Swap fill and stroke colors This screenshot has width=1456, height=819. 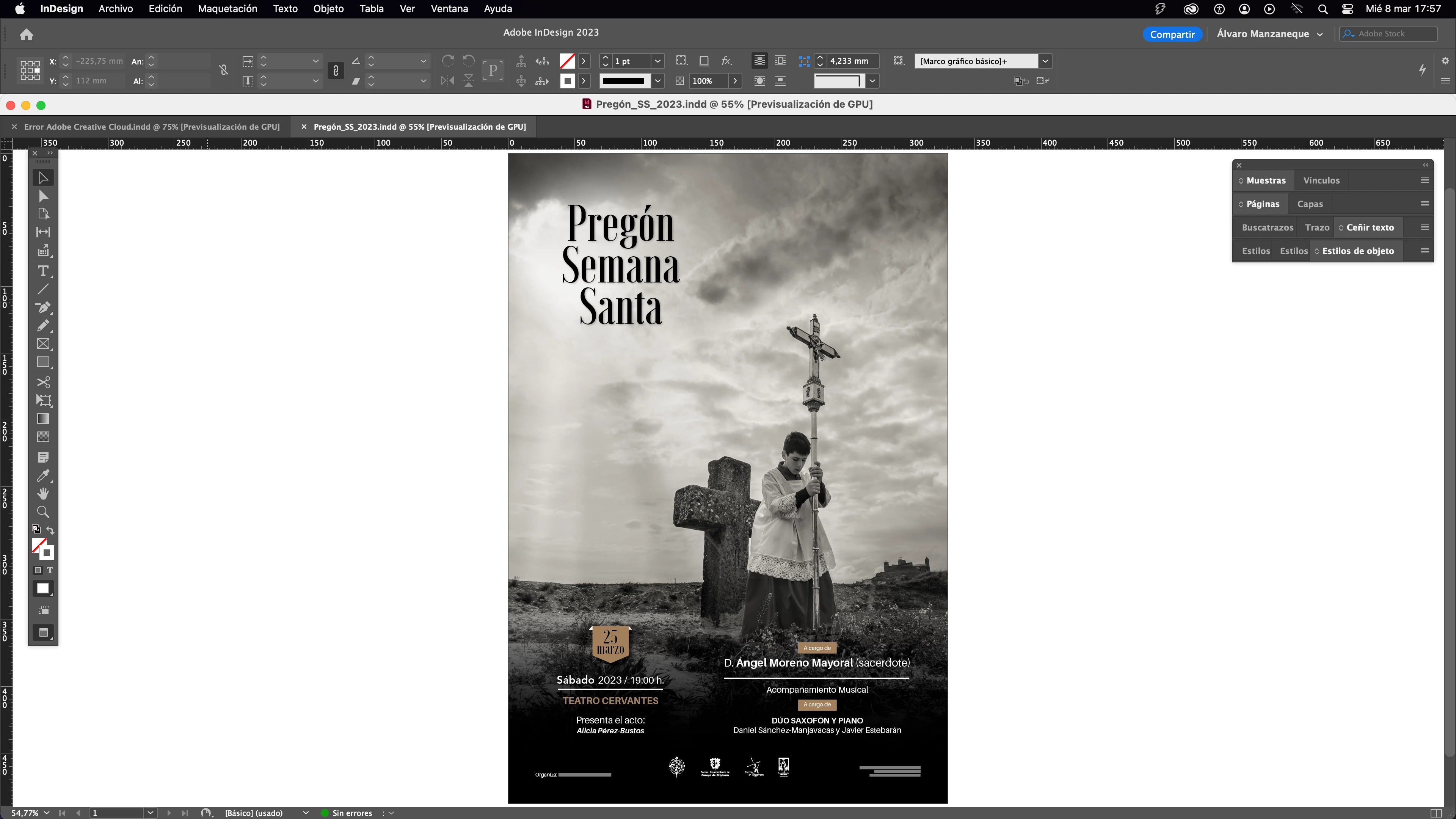[x=51, y=530]
